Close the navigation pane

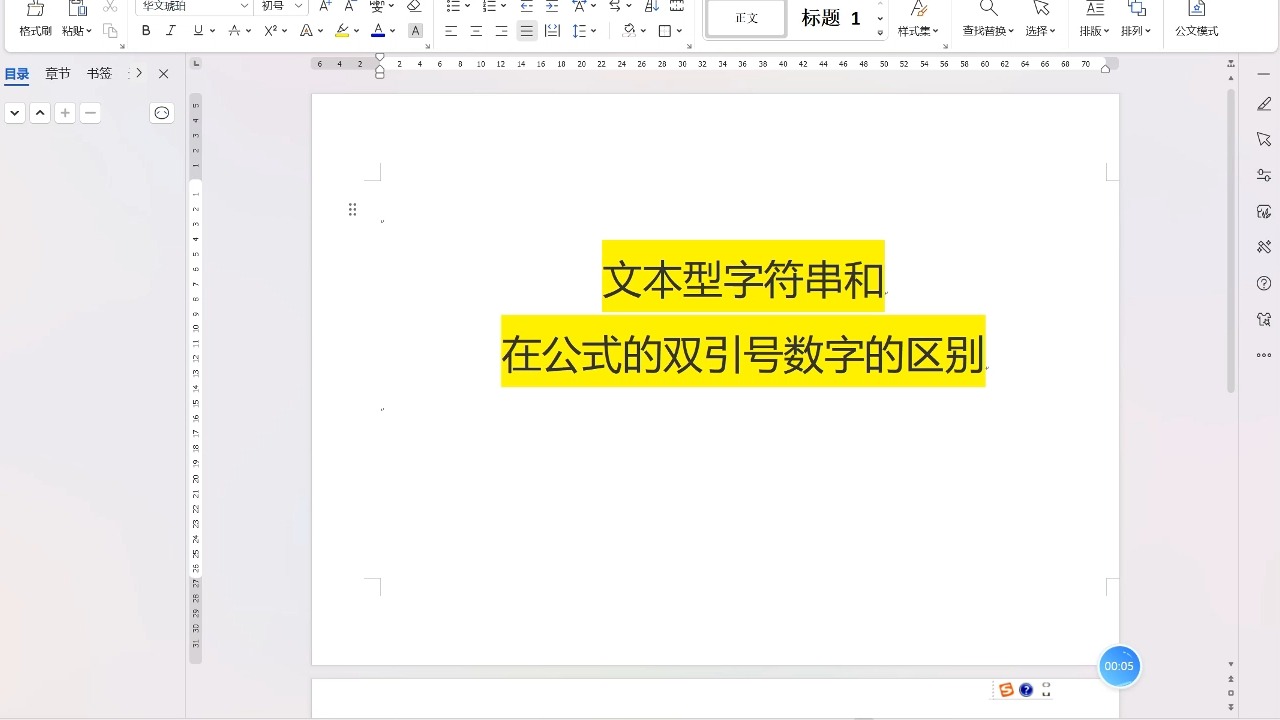click(x=164, y=74)
